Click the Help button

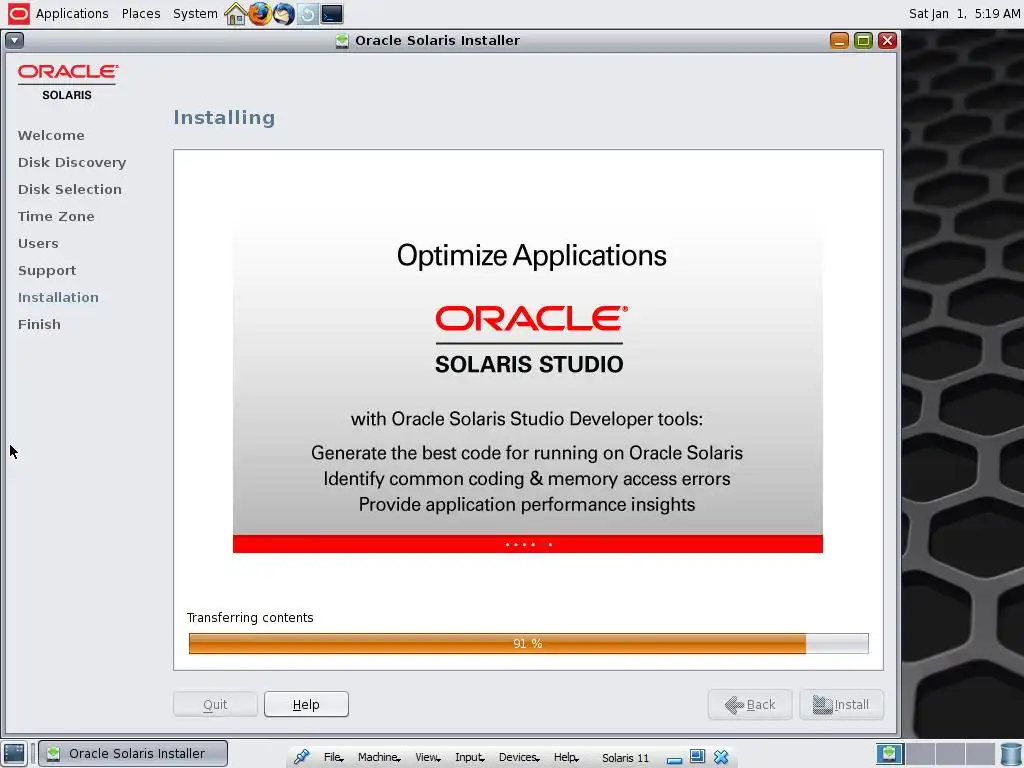306,705
